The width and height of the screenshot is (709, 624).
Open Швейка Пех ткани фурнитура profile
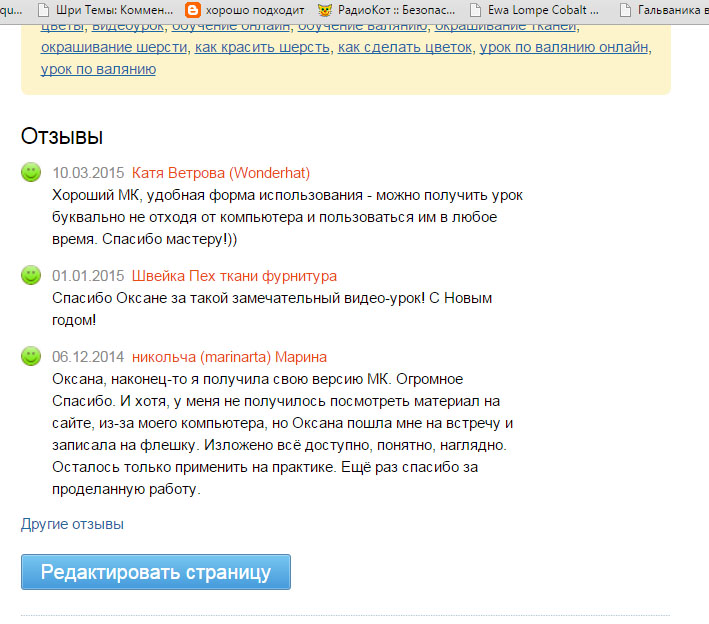point(234,276)
